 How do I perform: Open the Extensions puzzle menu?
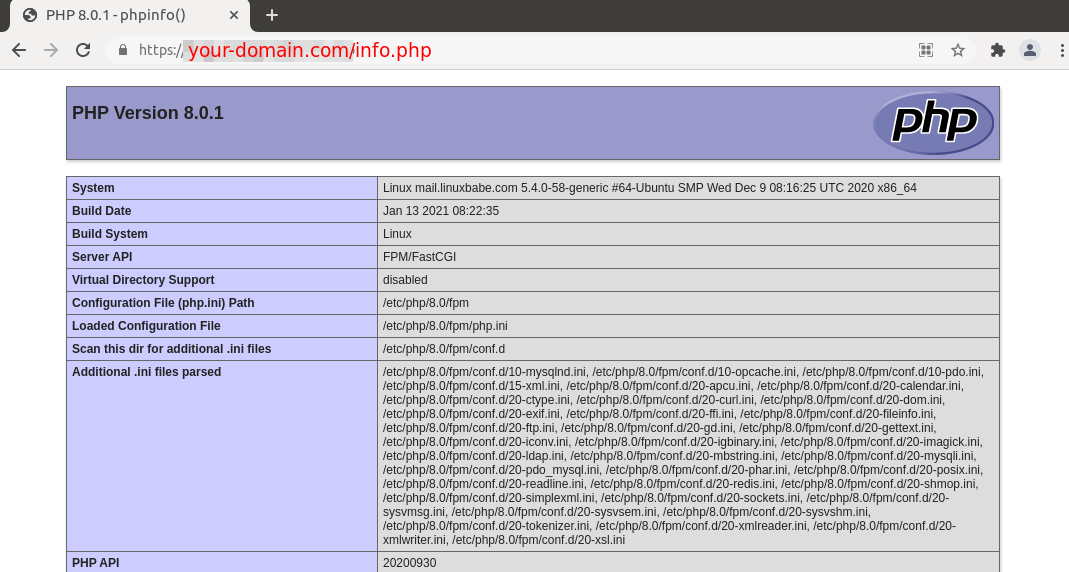coord(997,50)
